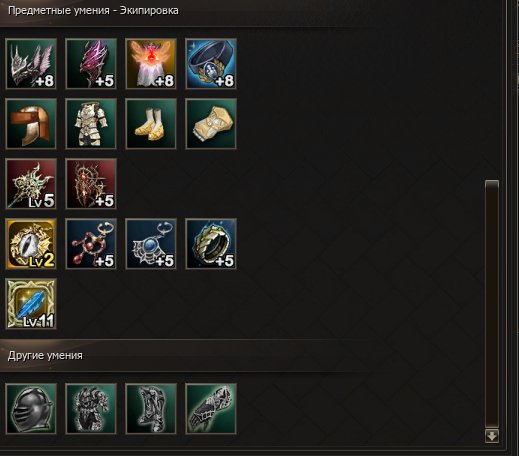Select the dark metal boots icon
The image size is (519, 456).
pyautogui.click(x=151, y=409)
